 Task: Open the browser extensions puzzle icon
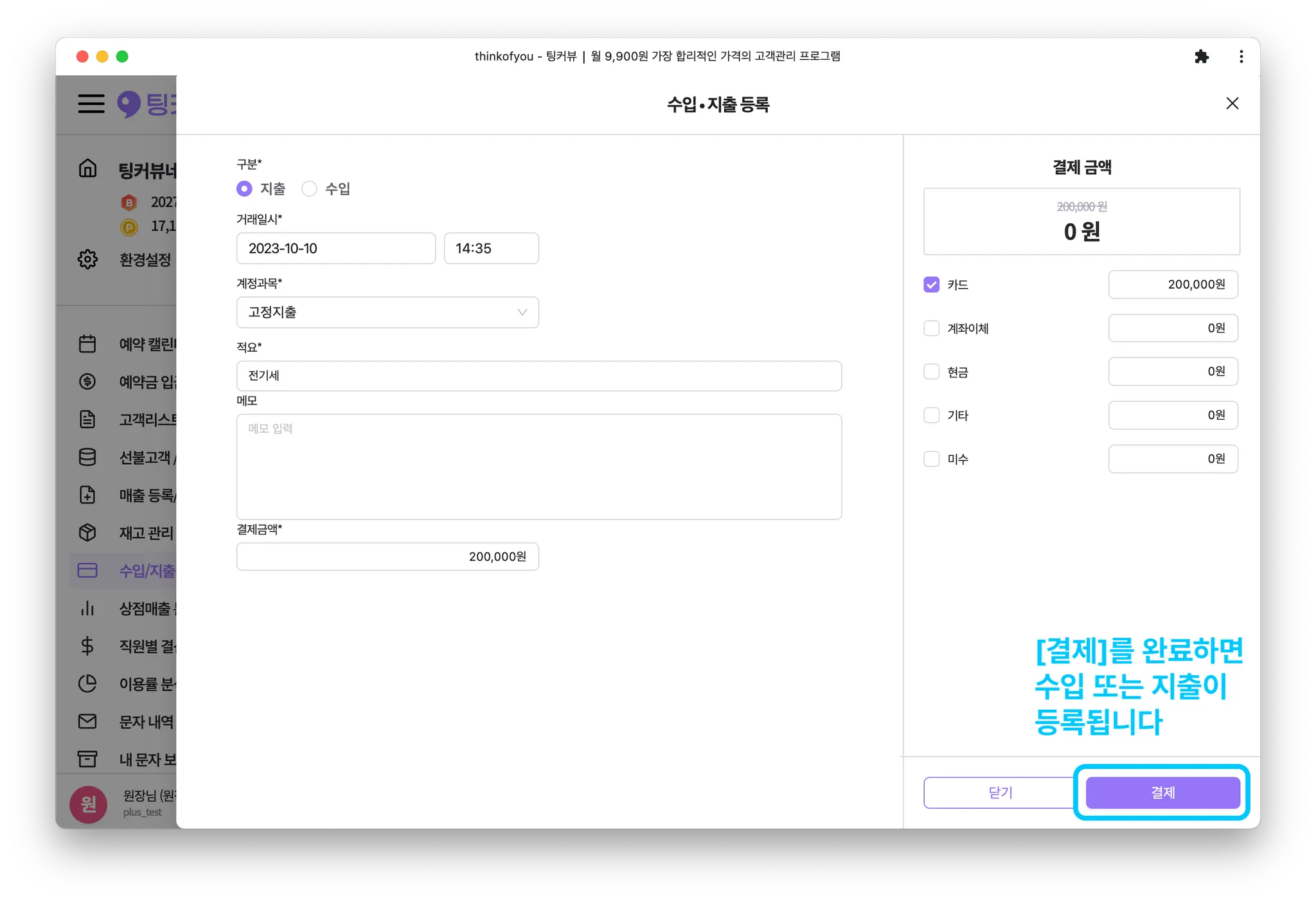[x=1201, y=57]
